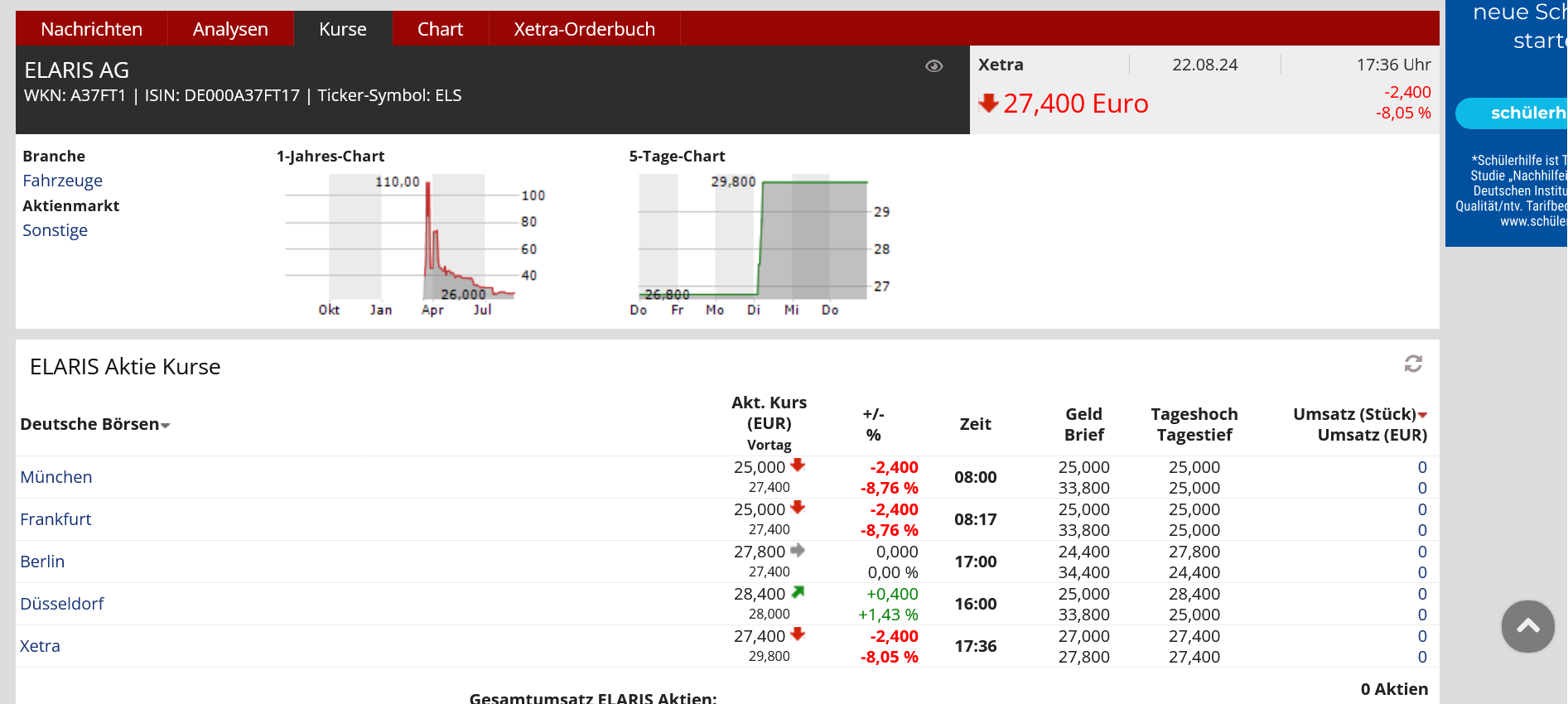Switch to the Xetra-Orderbuch tab
The height and width of the screenshot is (704, 1568).
[x=584, y=29]
